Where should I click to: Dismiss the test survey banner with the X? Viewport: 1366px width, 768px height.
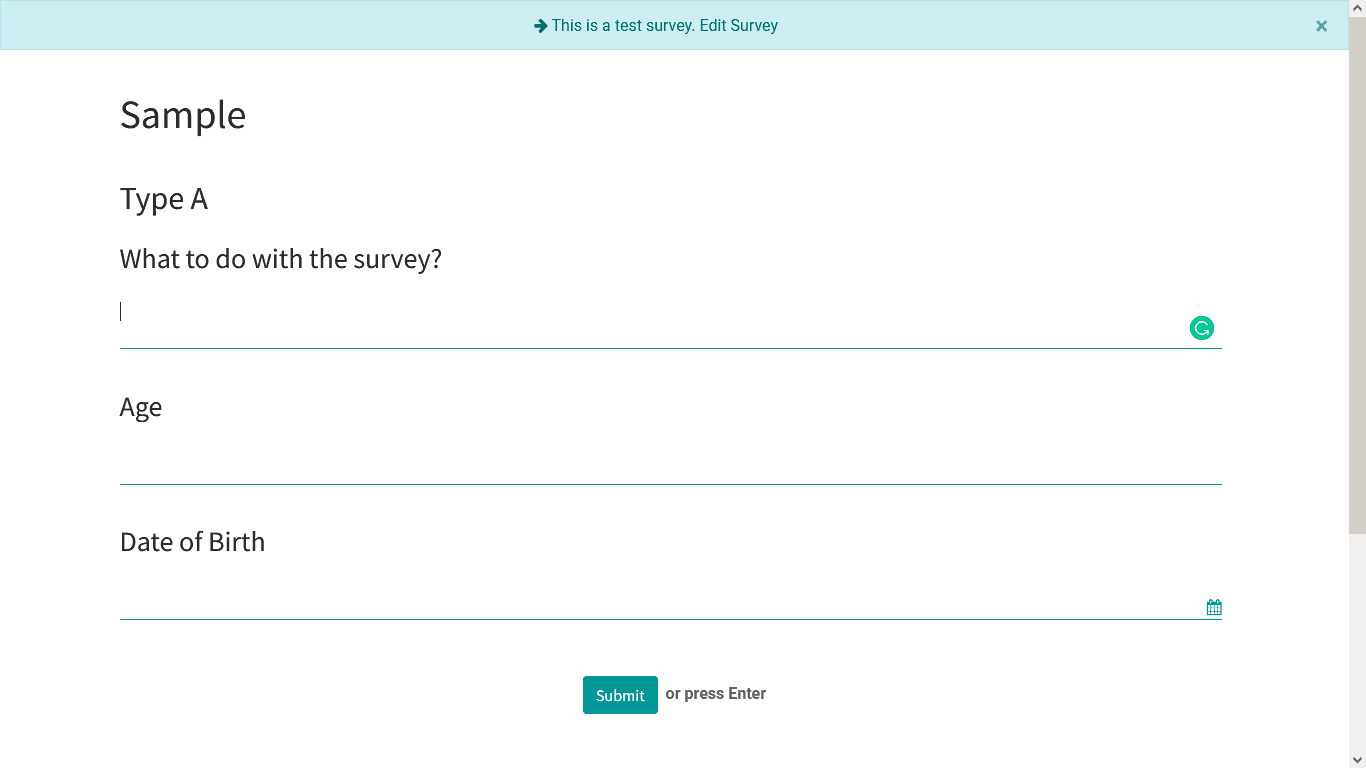click(x=1321, y=25)
